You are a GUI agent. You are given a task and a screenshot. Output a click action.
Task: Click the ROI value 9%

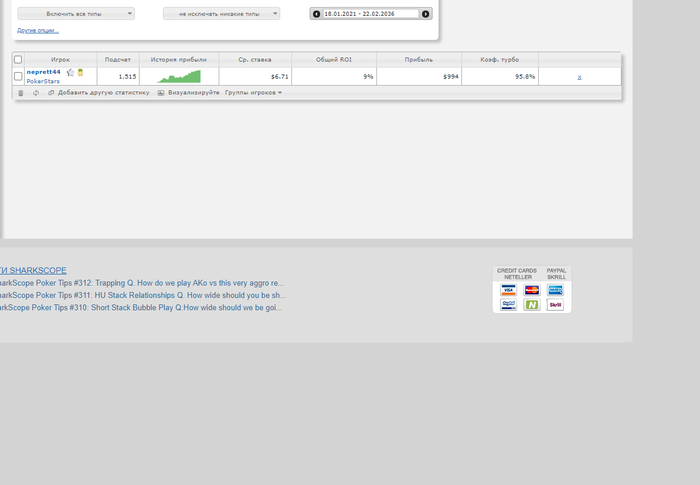click(x=368, y=77)
